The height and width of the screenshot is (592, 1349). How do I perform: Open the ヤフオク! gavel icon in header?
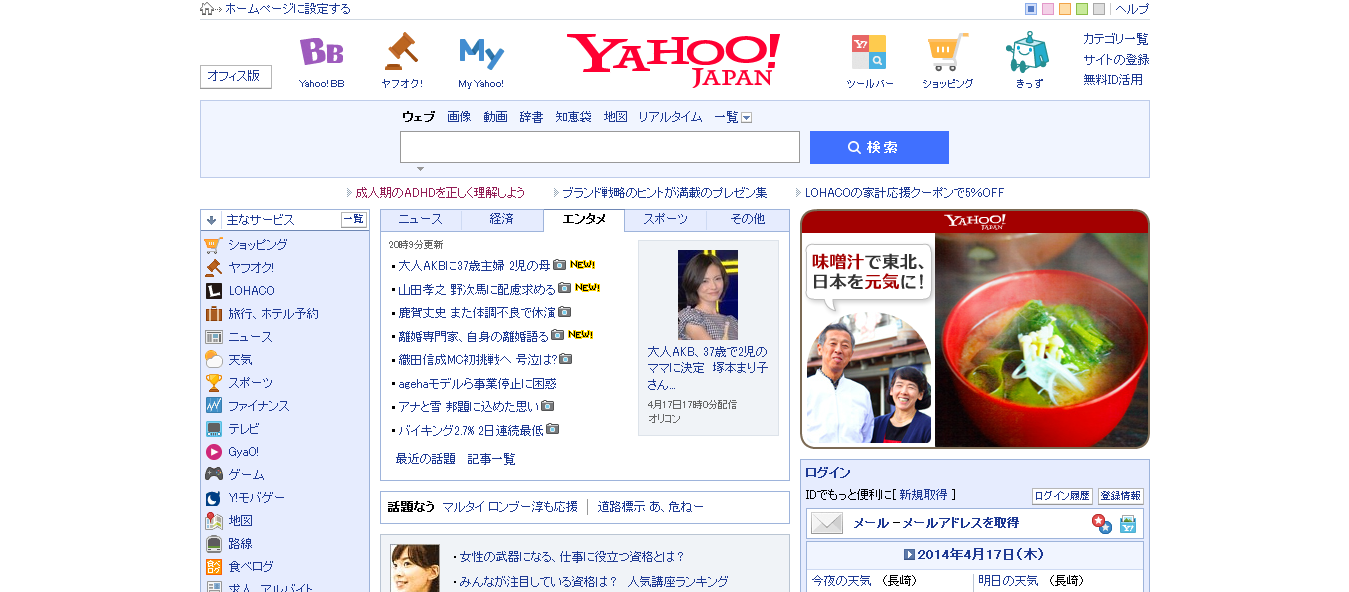click(x=401, y=51)
